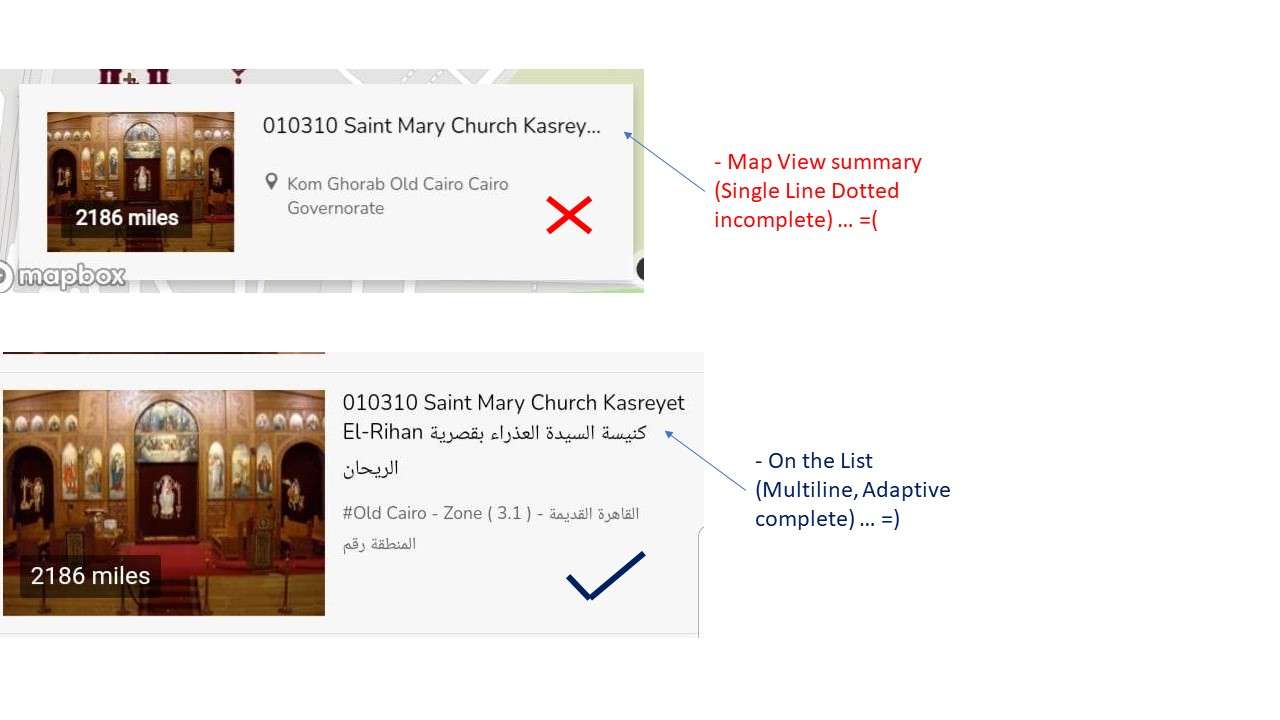Click the blue checkmark on the list item
1280x720 pixels.
pyautogui.click(x=606, y=576)
